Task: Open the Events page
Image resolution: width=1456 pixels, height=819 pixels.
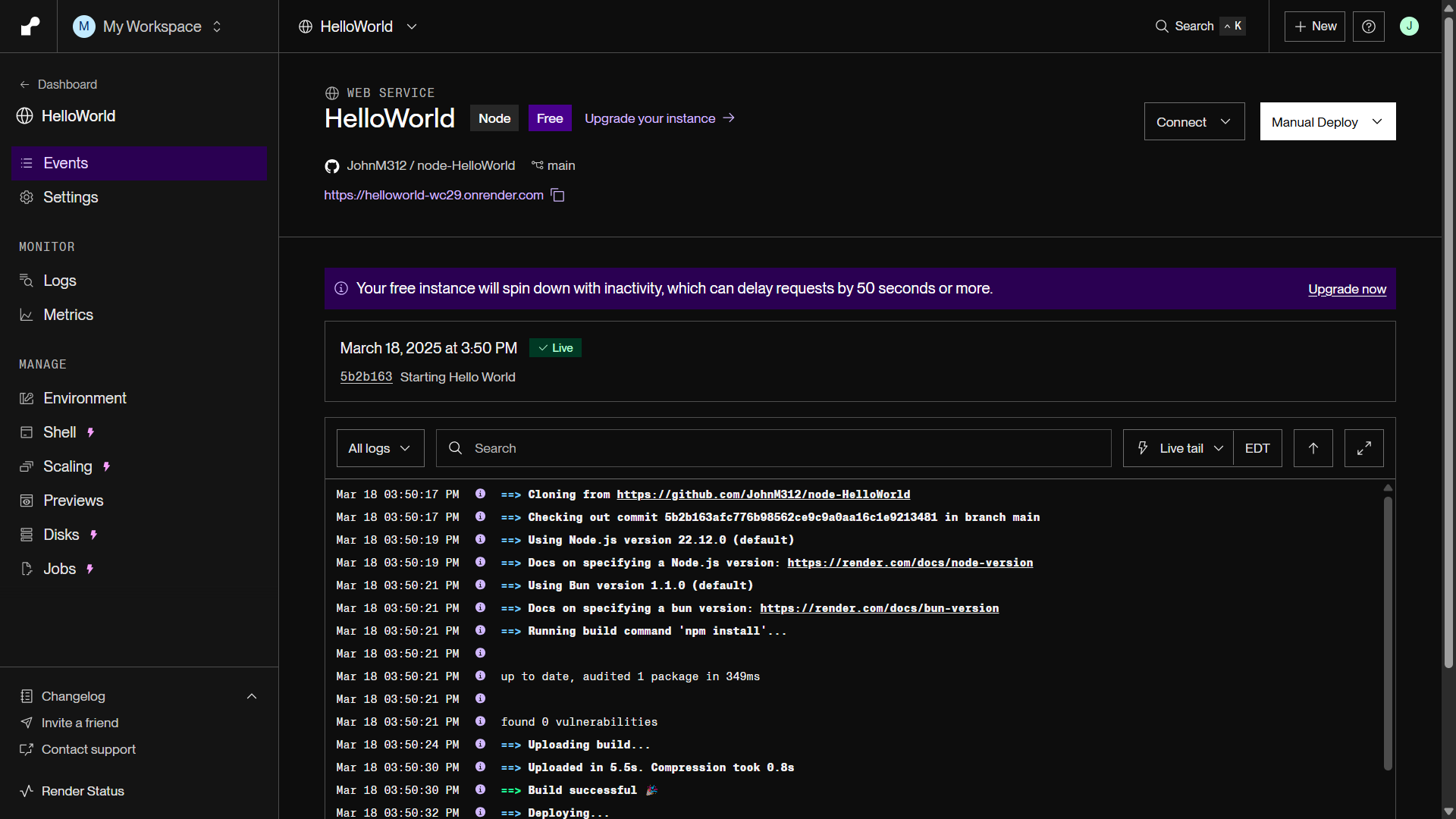Action: 140,163
